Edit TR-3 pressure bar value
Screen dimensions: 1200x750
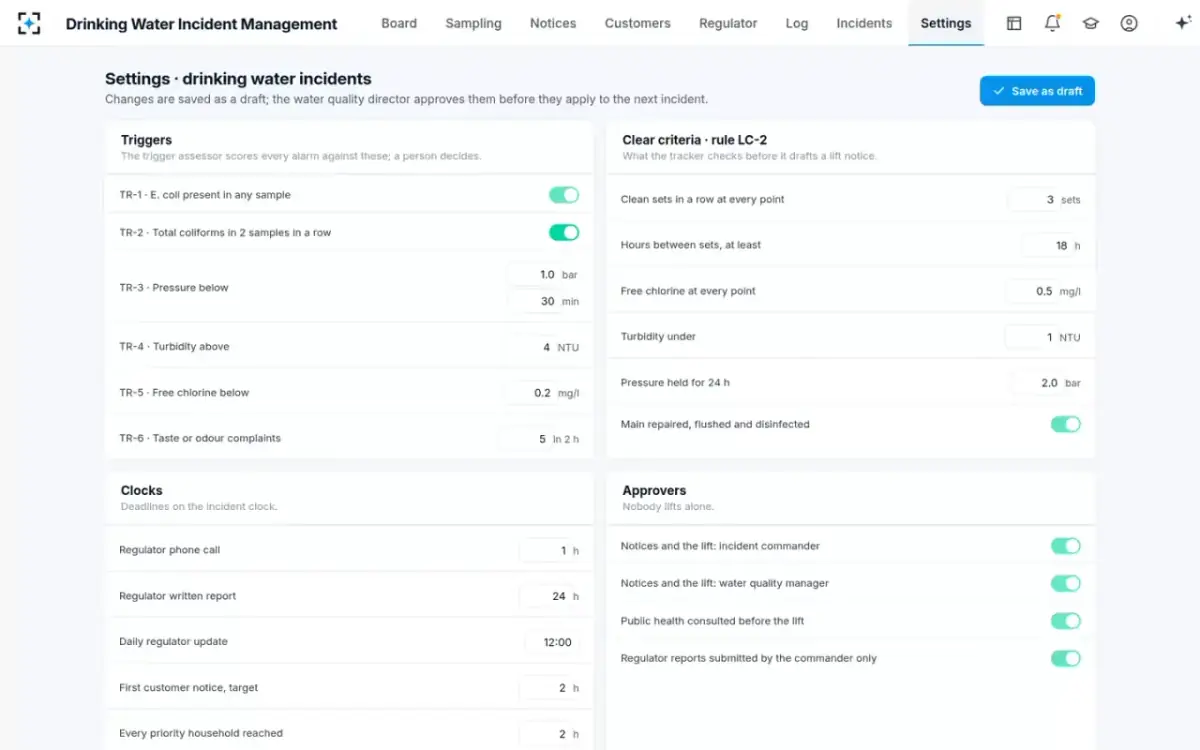click(533, 275)
